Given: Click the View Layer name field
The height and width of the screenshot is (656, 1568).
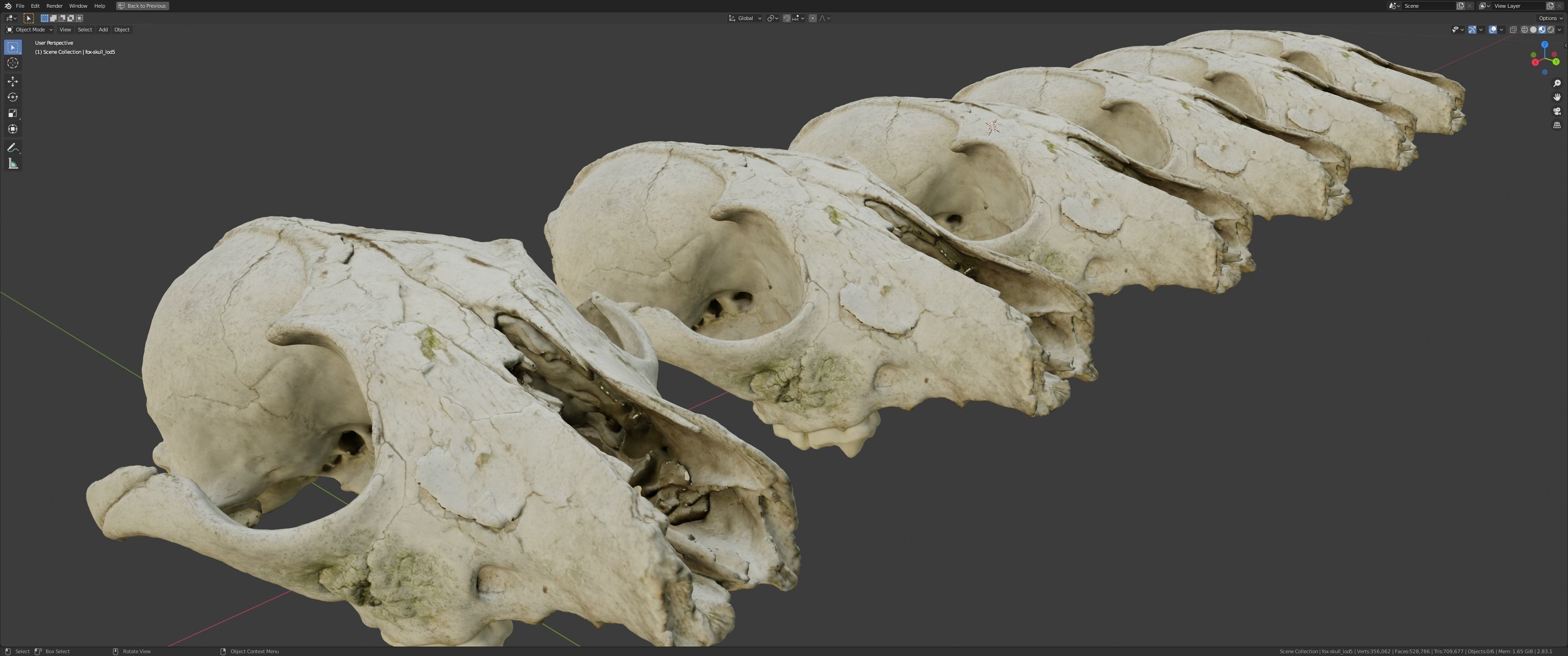Looking at the screenshot, I should (1519, 5).
